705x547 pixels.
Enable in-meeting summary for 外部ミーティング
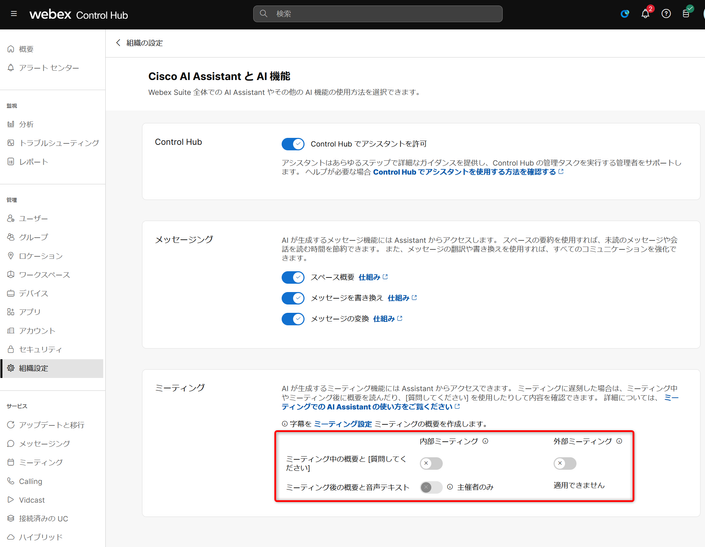(x=565, y=463)
